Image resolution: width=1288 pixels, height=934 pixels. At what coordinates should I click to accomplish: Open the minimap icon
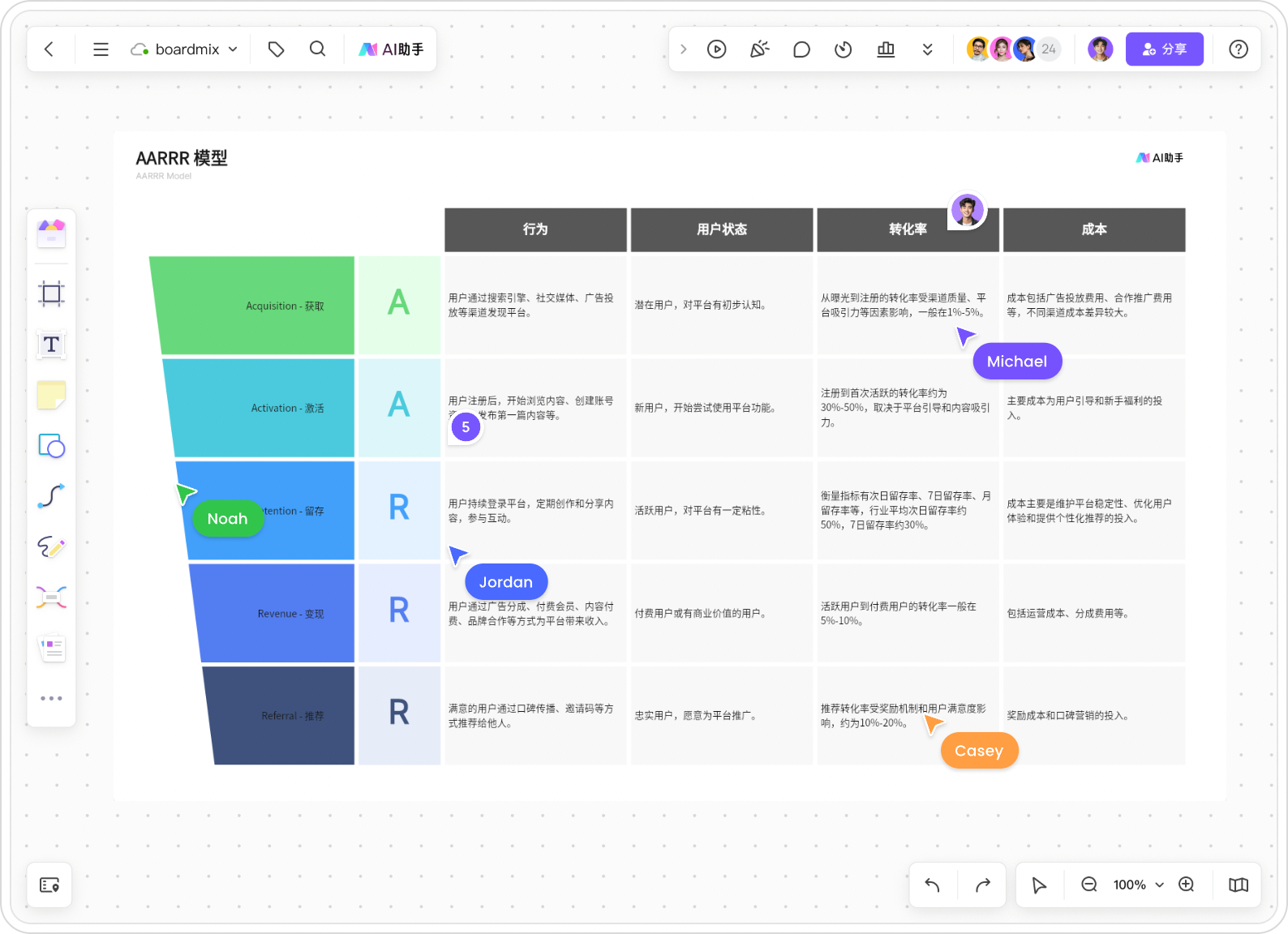1239,885
